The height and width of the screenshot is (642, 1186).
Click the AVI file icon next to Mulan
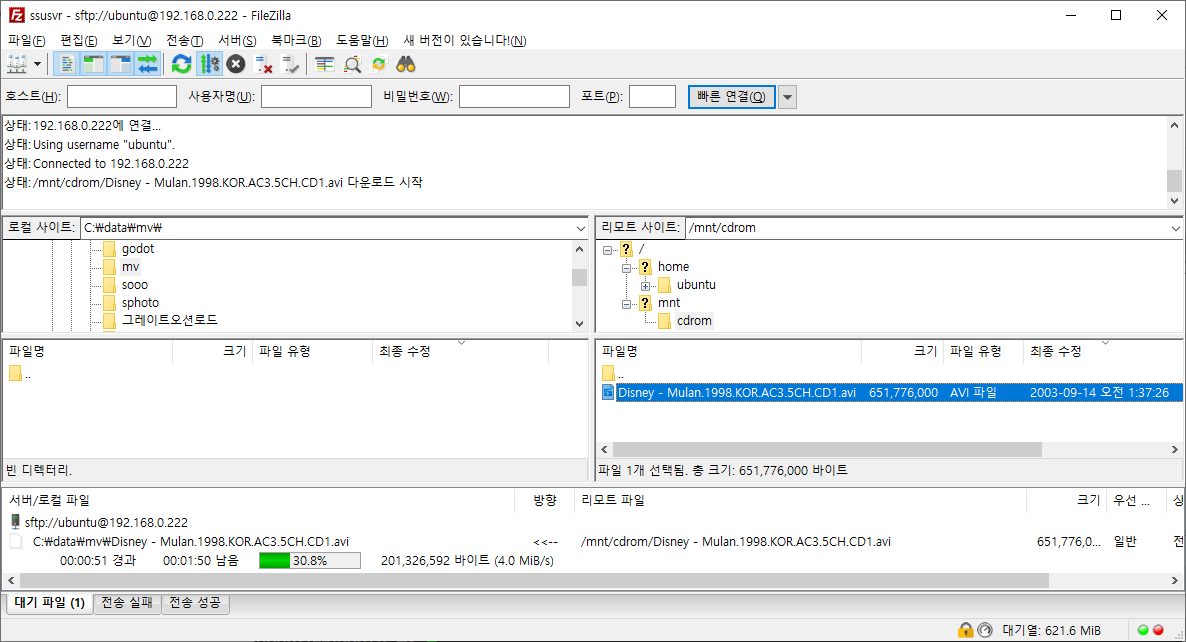click(608, 392)
